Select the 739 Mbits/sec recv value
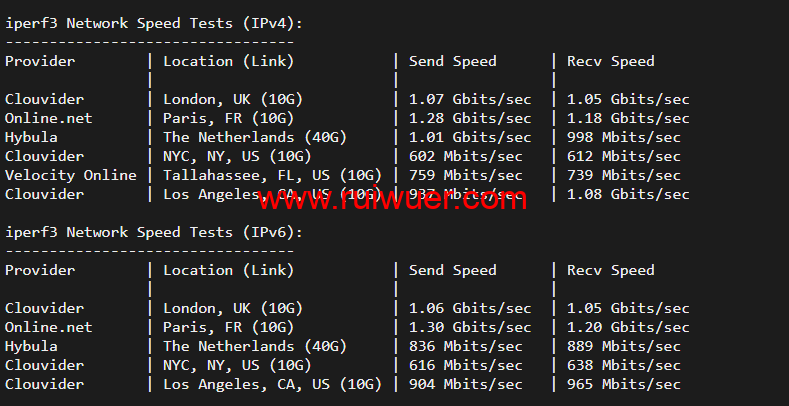 [624, 175]
